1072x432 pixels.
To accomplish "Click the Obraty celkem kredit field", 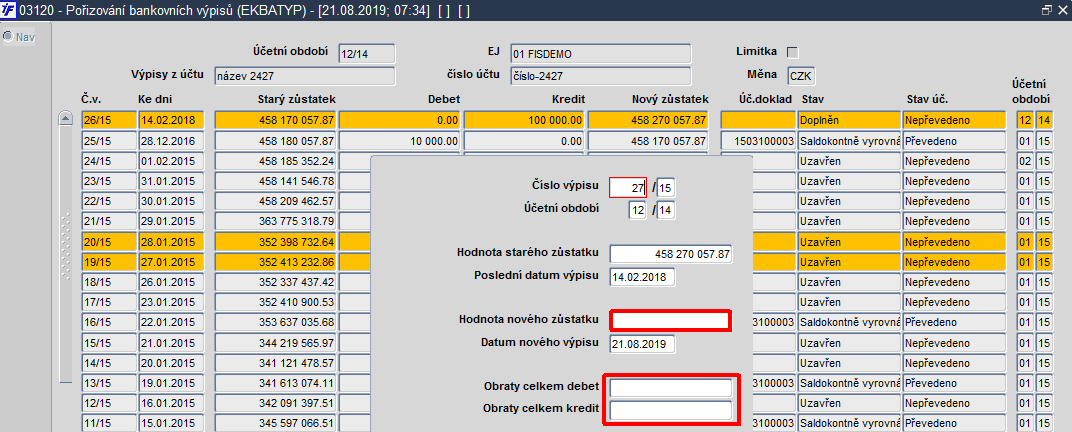I will point(671,410).
